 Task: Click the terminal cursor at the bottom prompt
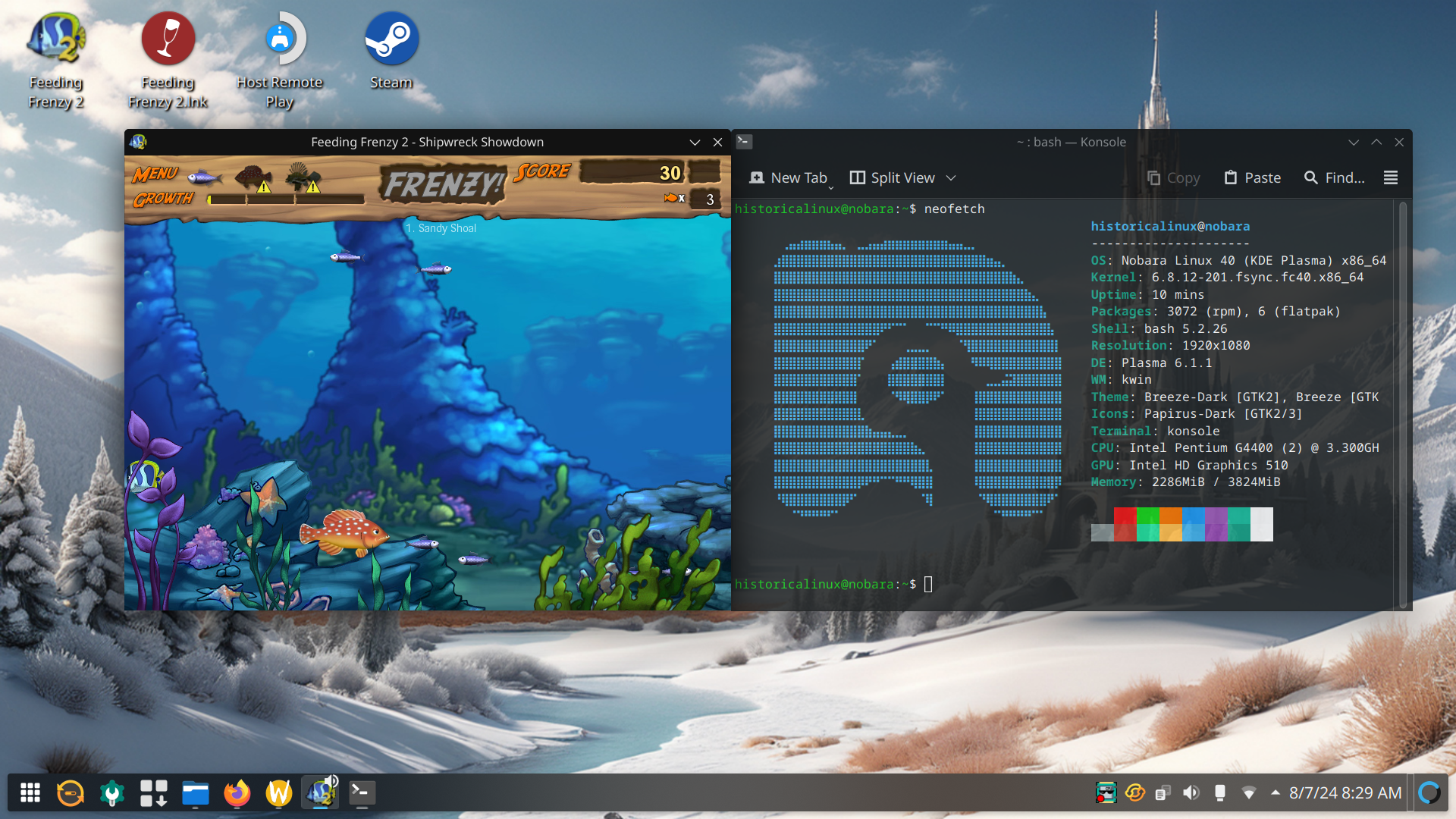click(928, 584)
